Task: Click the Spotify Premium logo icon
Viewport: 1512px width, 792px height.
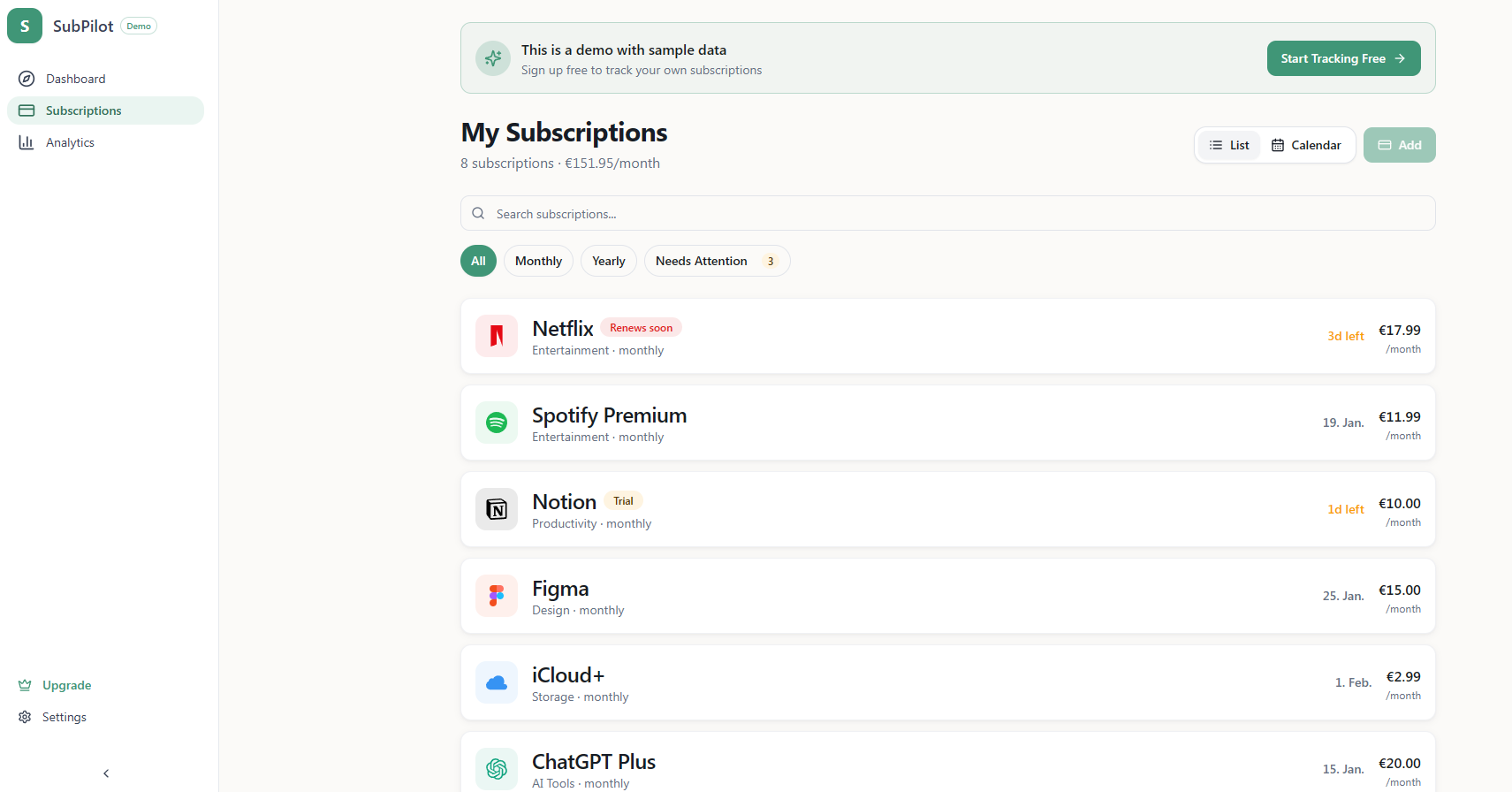Action: pos(497,423)
